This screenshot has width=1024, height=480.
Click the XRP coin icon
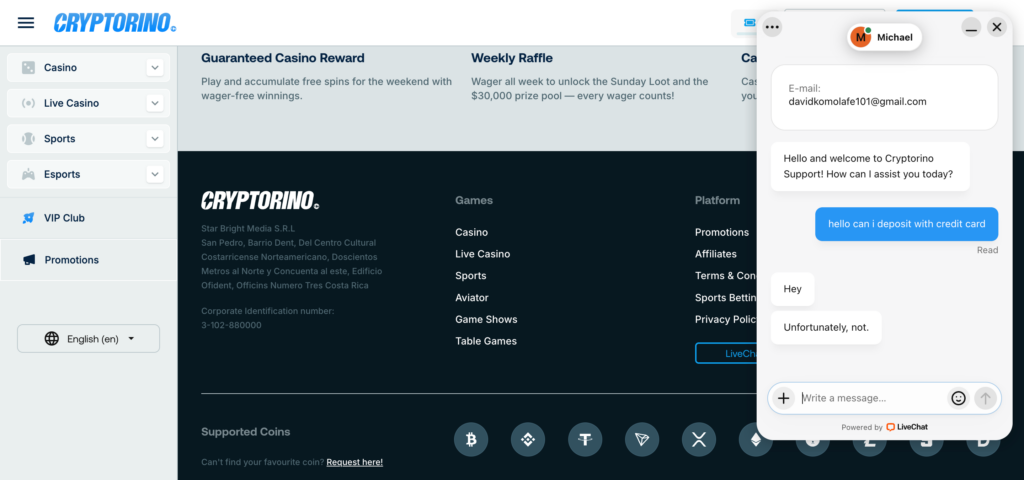699,440
